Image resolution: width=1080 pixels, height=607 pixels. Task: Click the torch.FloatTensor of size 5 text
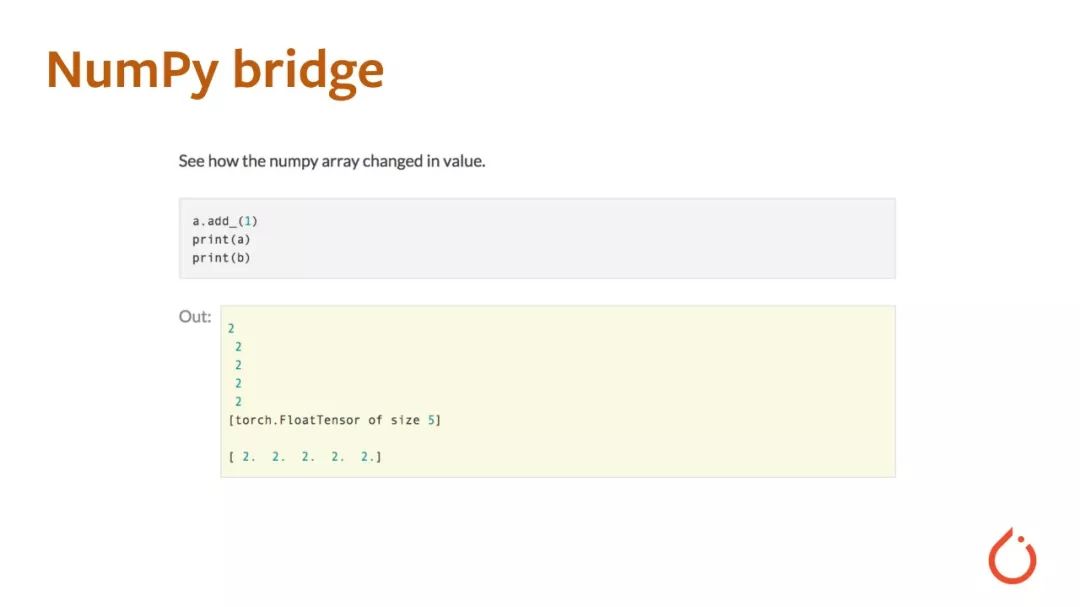(335, 420)
